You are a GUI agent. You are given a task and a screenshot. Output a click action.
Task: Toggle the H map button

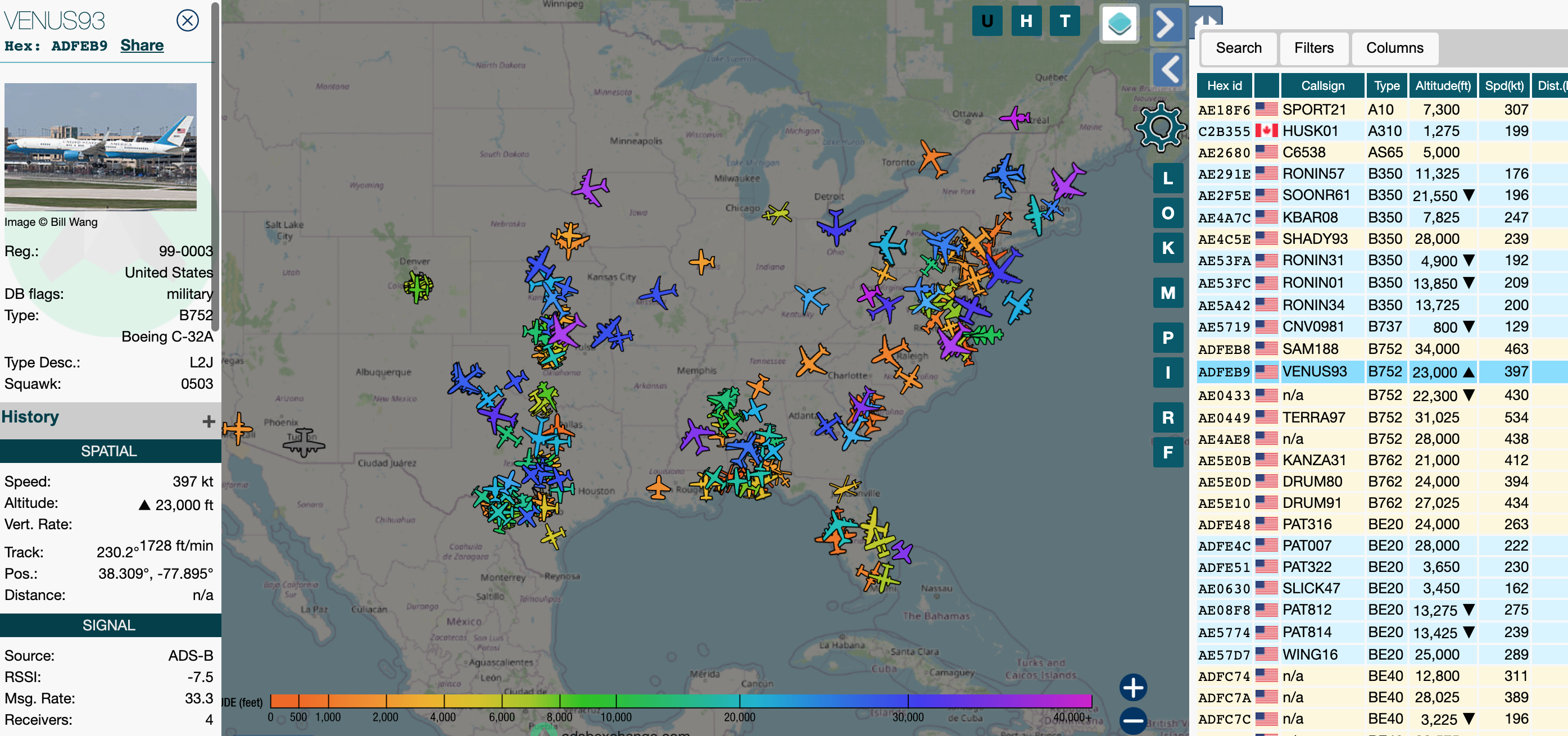pos(1026,21)
